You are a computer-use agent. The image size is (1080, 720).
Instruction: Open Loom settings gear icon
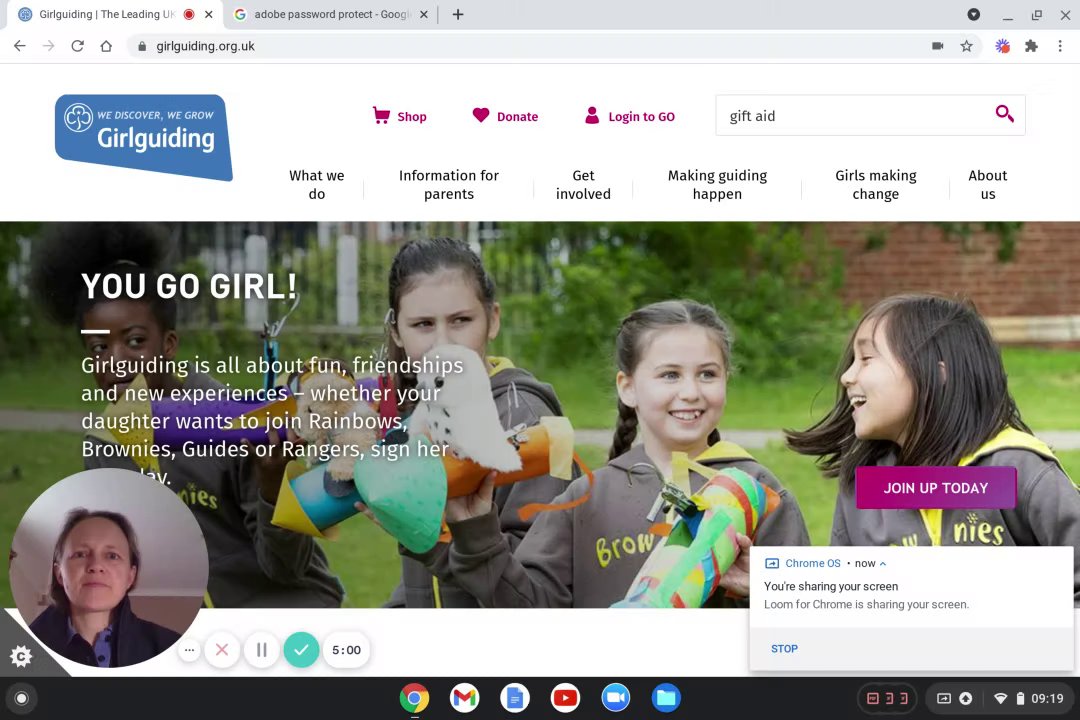coord(21,656)
